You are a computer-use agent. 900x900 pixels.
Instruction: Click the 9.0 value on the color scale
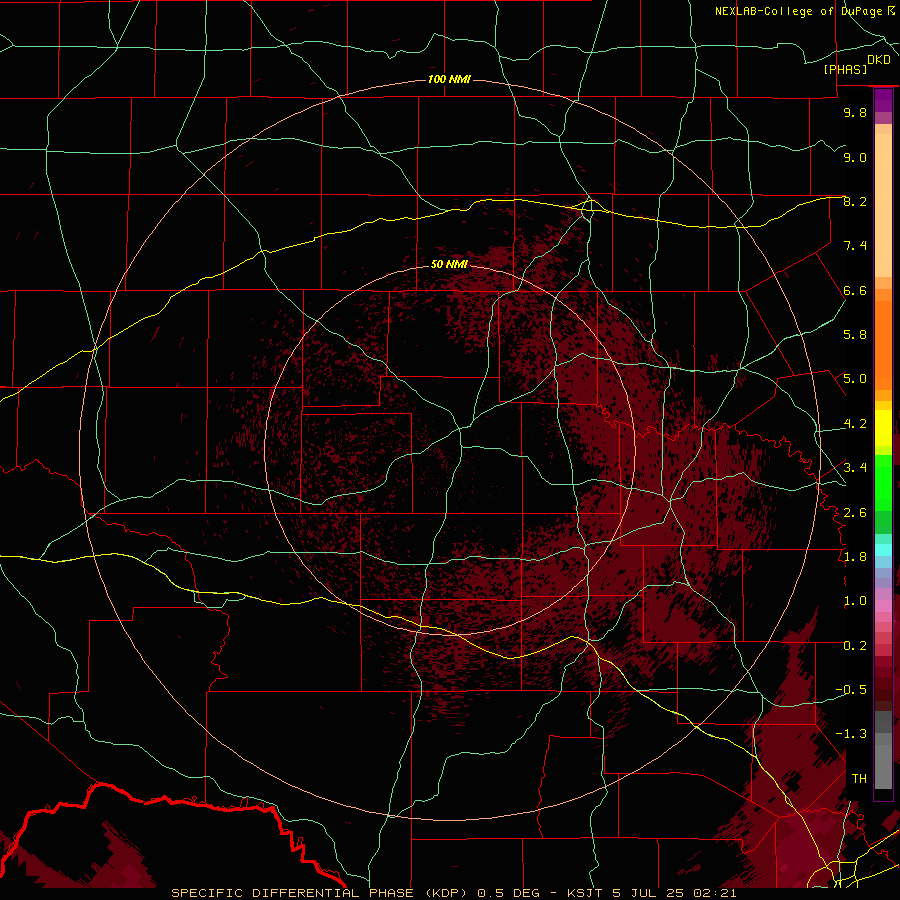855,157
